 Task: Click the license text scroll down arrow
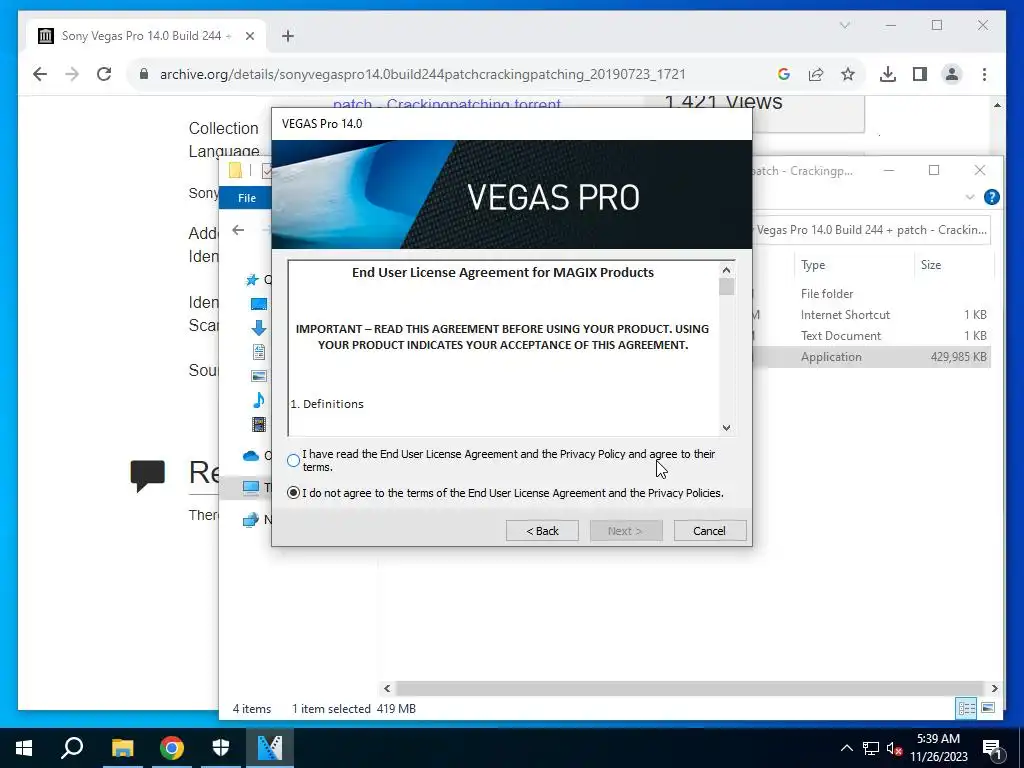click(x=726, y=428)
